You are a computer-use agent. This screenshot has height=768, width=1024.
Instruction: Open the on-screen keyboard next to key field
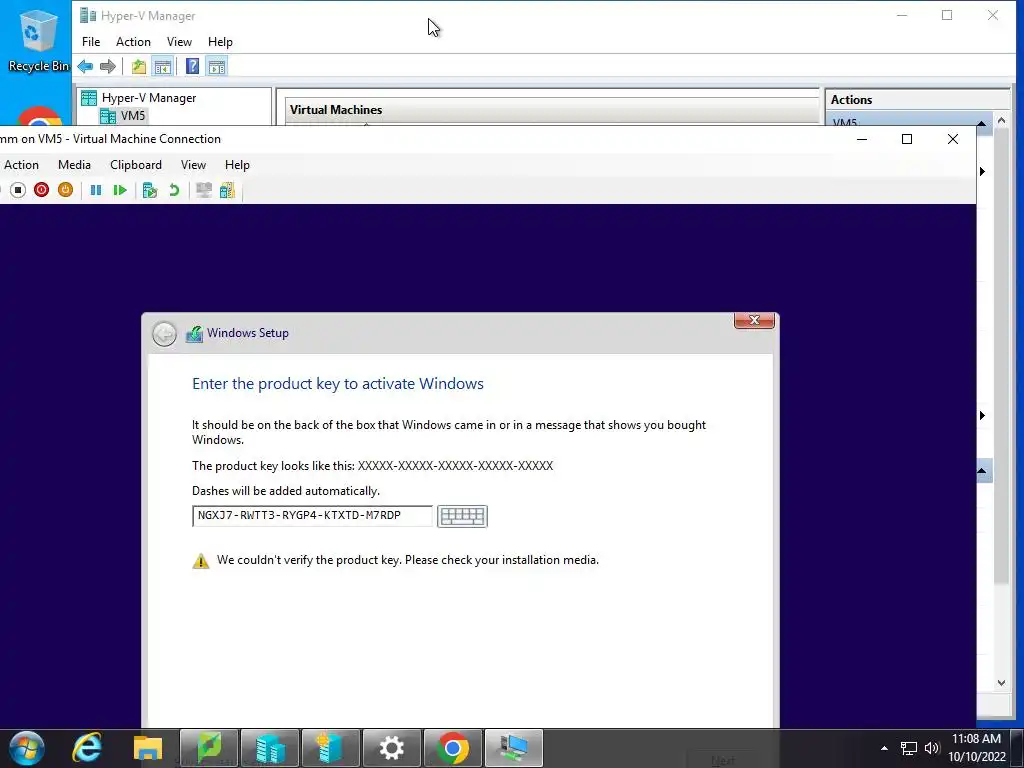[462, 516]
